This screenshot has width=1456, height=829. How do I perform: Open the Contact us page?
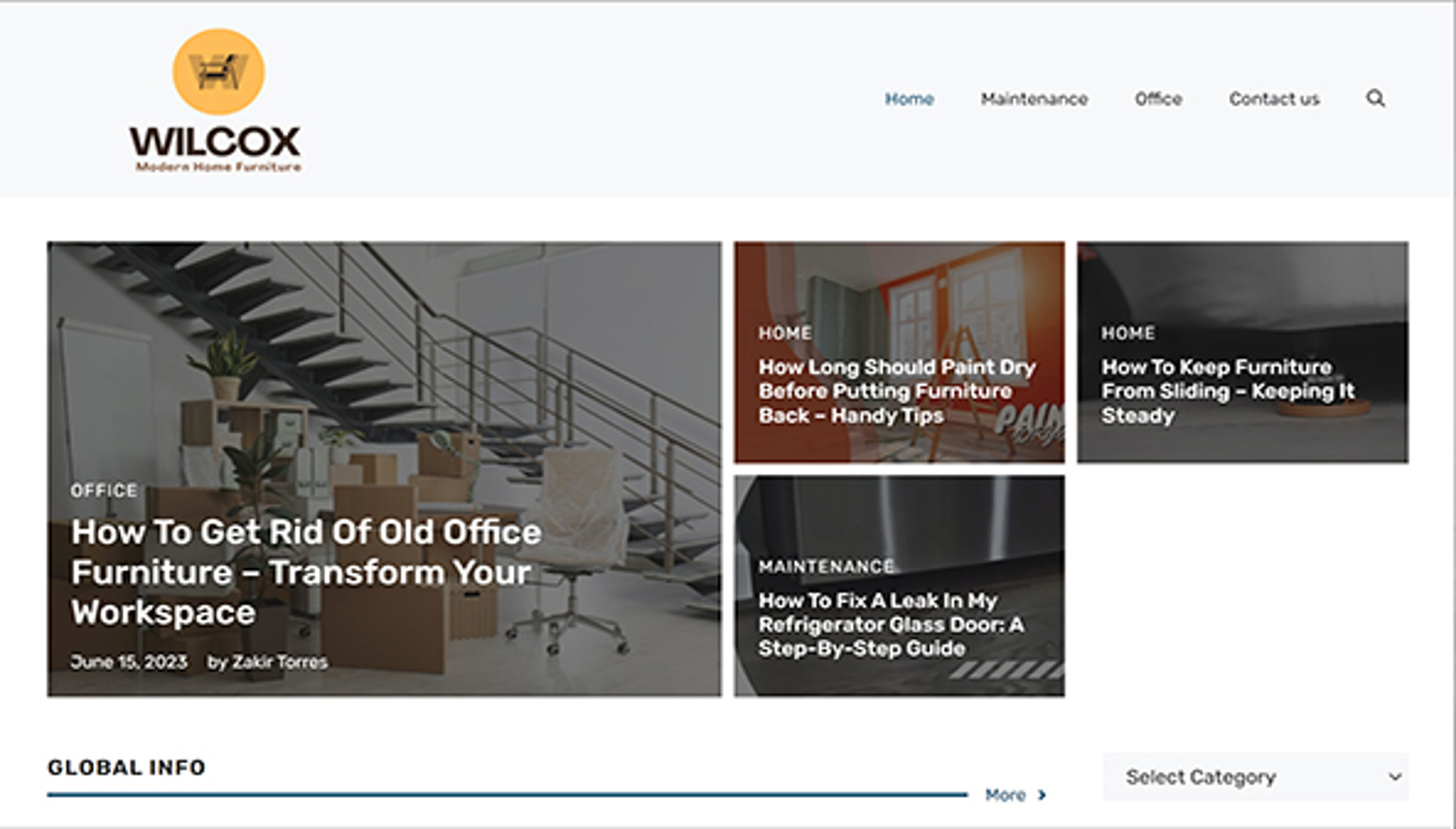[1275, 99]
